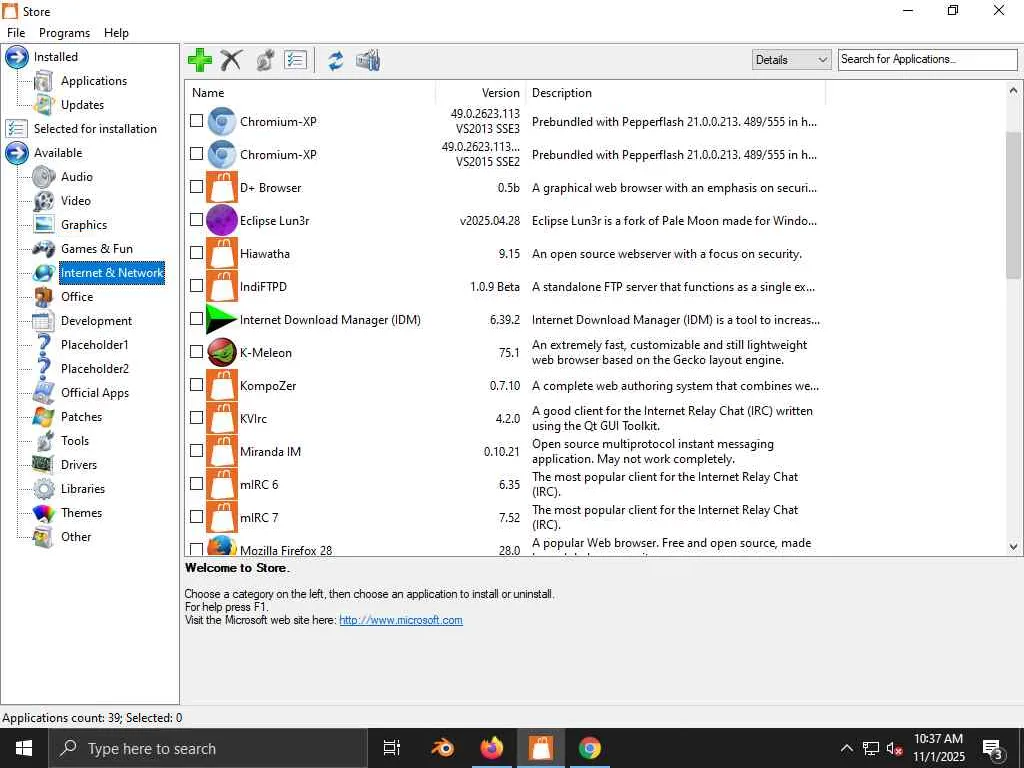This screenshot has width=1024, height=768.
Task: Open the Programs menu
Action: click(x=64, y=33)
